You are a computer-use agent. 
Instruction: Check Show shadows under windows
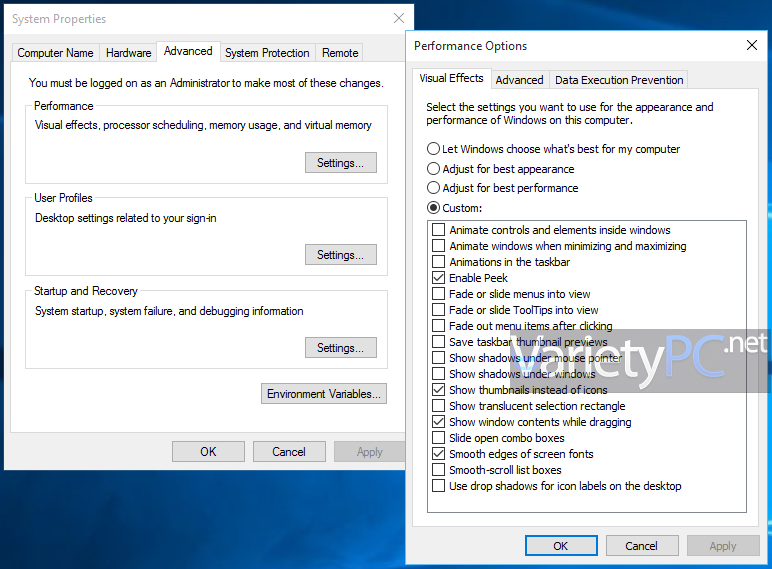coord(438,374)
